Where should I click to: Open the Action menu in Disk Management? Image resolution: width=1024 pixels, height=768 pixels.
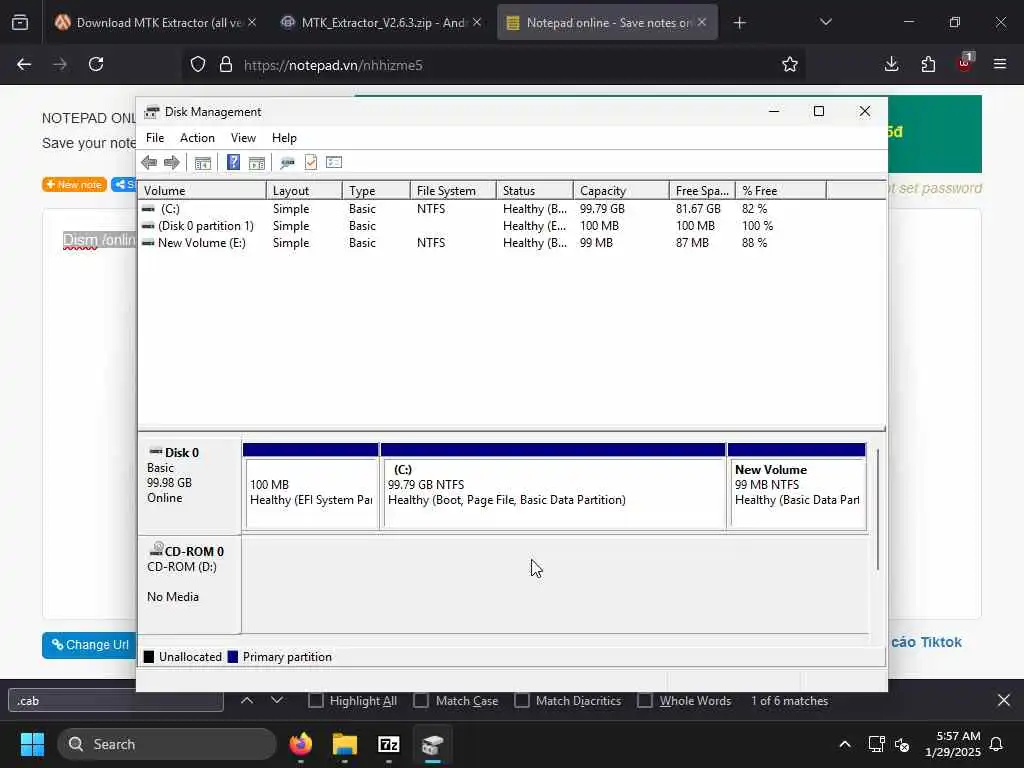[197, 138]
